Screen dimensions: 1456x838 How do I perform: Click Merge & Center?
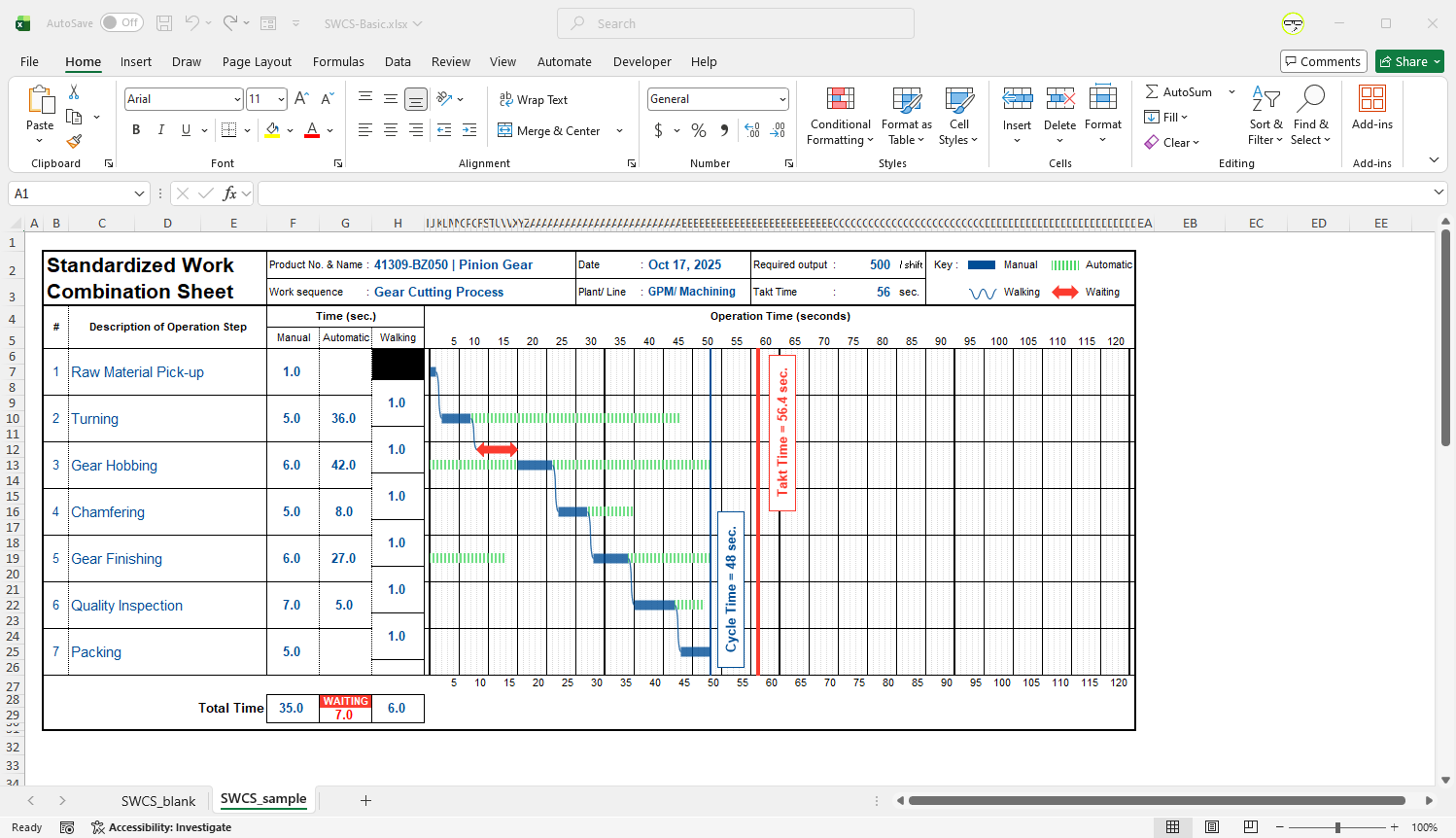click(x=549, y=130)
